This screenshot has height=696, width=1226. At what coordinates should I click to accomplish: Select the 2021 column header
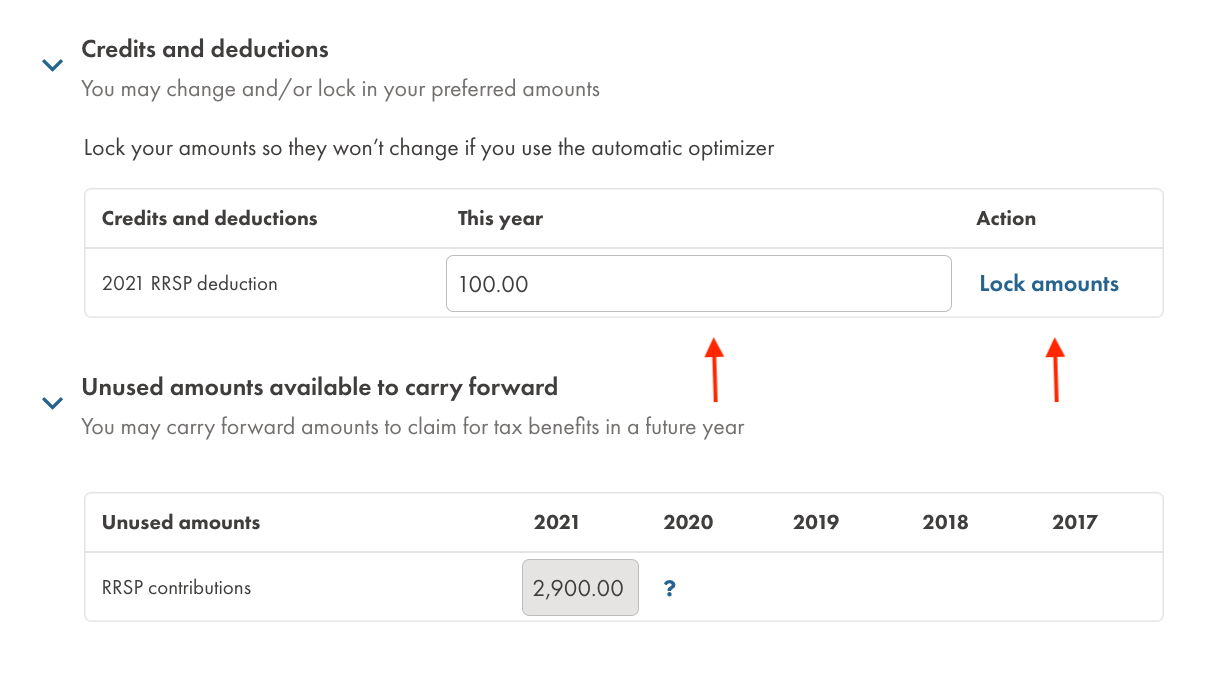556,522
